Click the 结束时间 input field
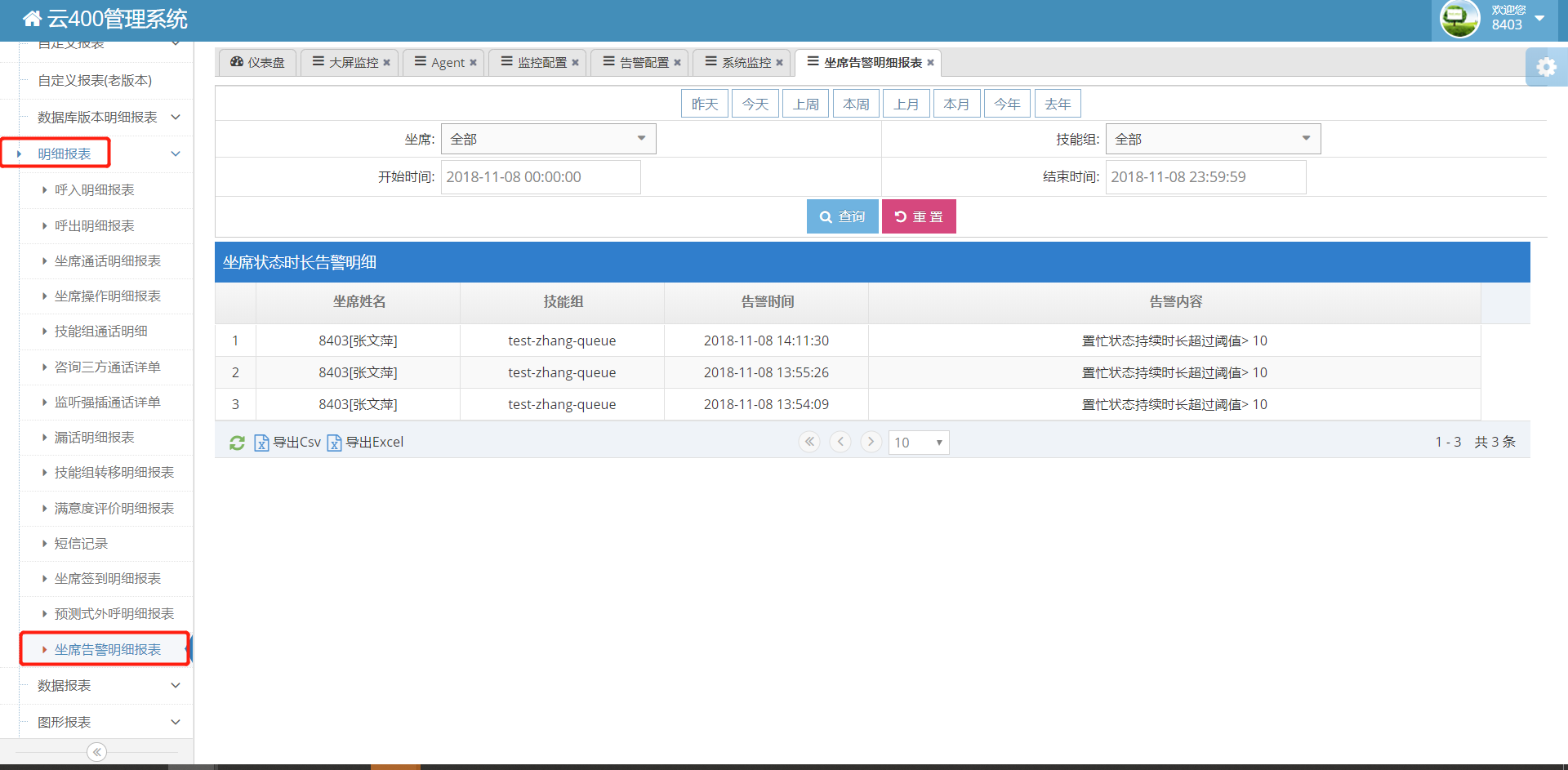Image resolution: width=1568 pixels, height=770 pixels. 1206,177
